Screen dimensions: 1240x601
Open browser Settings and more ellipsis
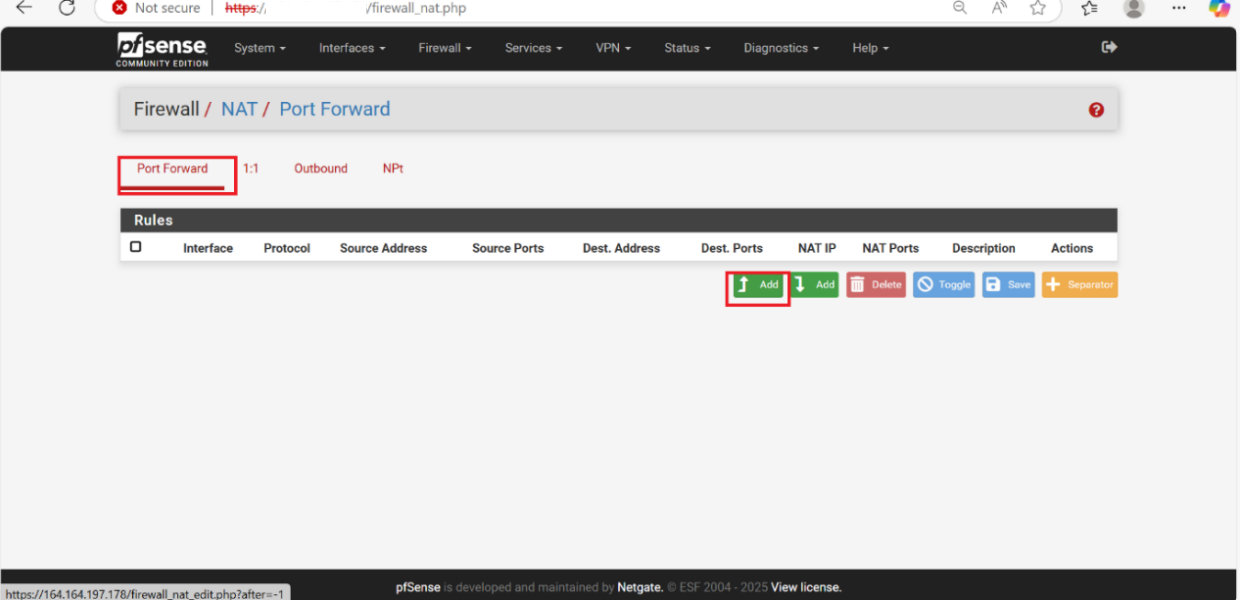(x=1177, y=8)
